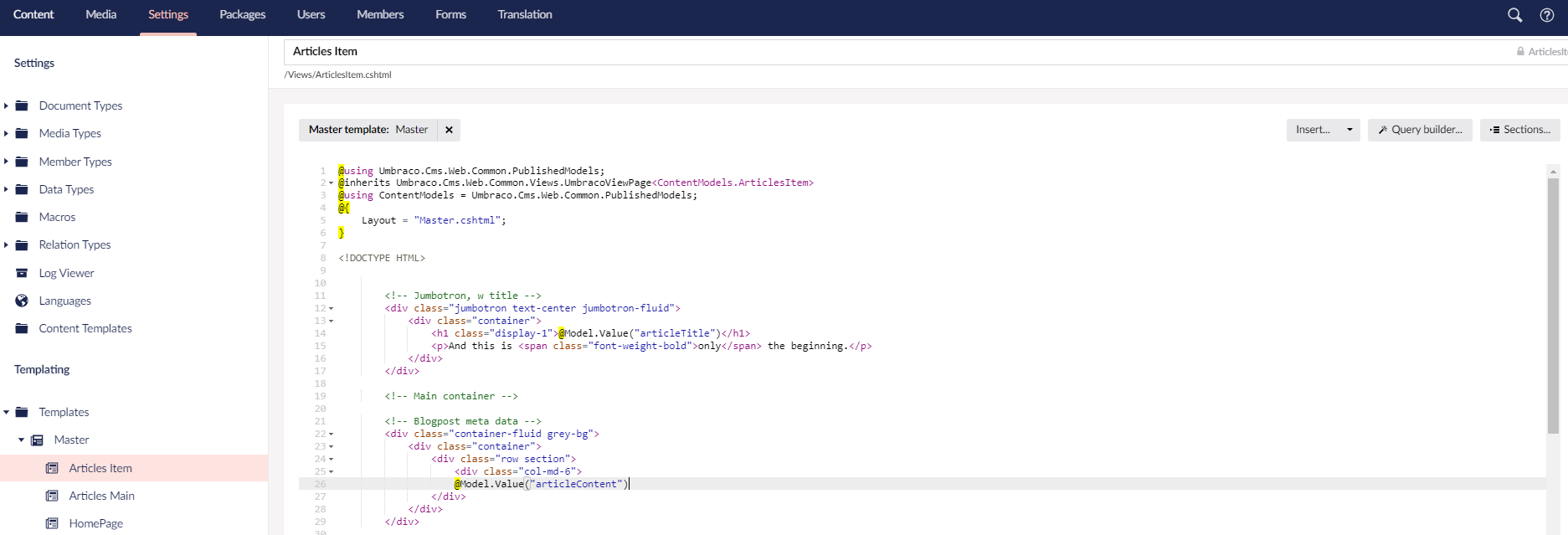
Task: Go to the Media section
Action: tap(100, 14)
